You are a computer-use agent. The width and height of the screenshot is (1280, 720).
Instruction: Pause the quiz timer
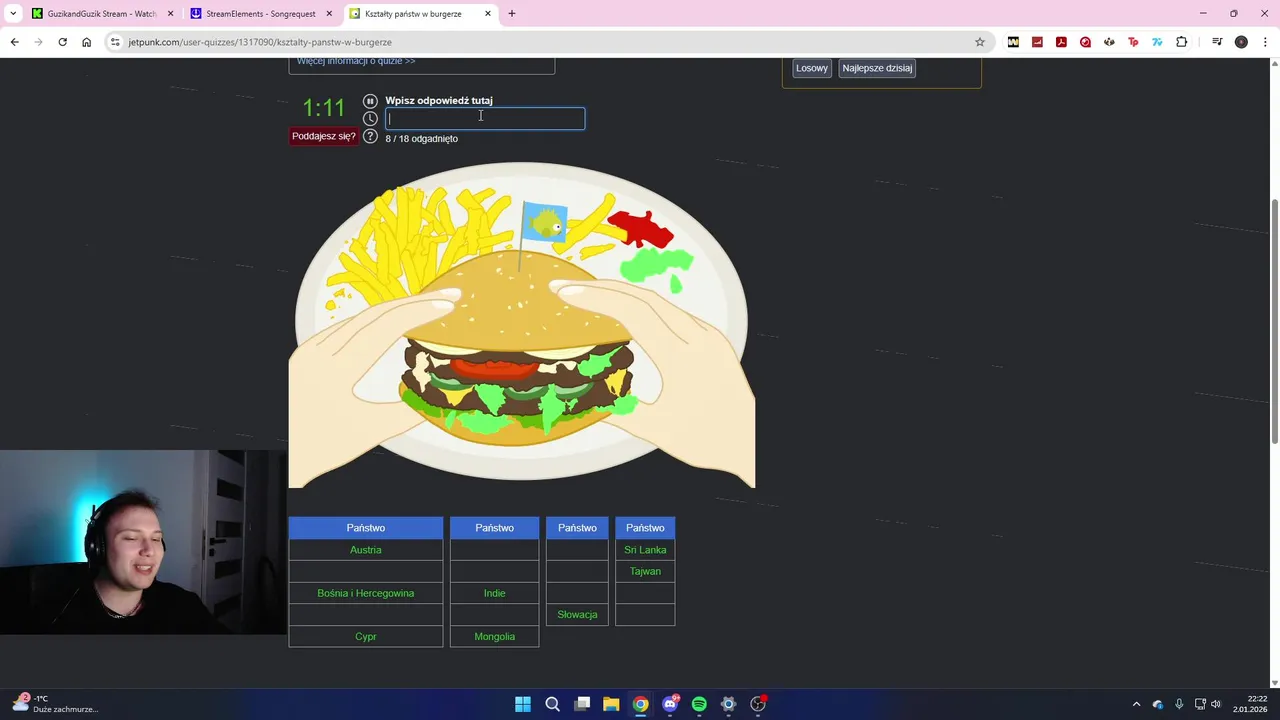(x=370, y=101)
